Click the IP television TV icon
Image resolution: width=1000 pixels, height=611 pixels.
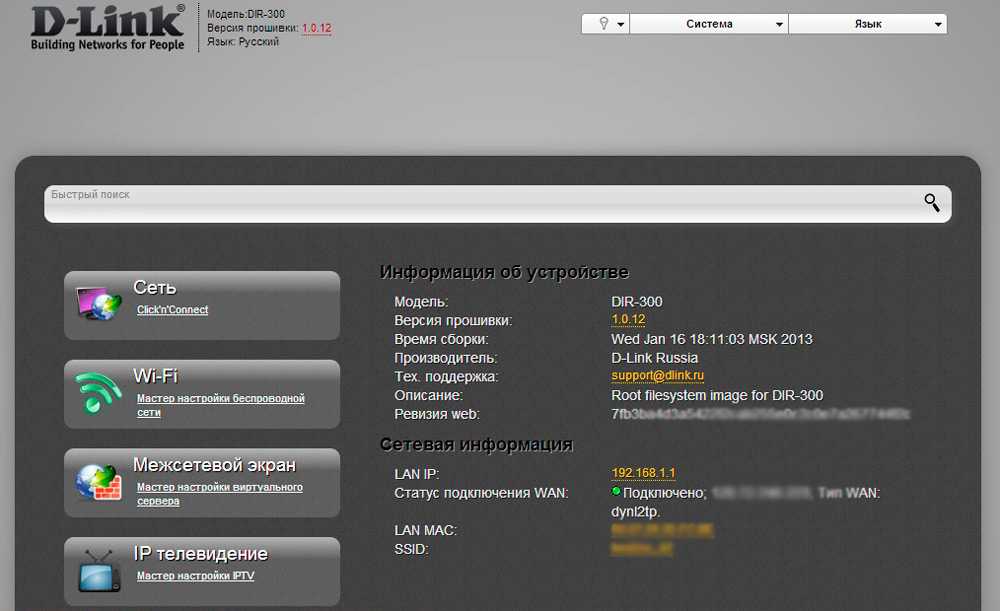click(x=99, y=571)
